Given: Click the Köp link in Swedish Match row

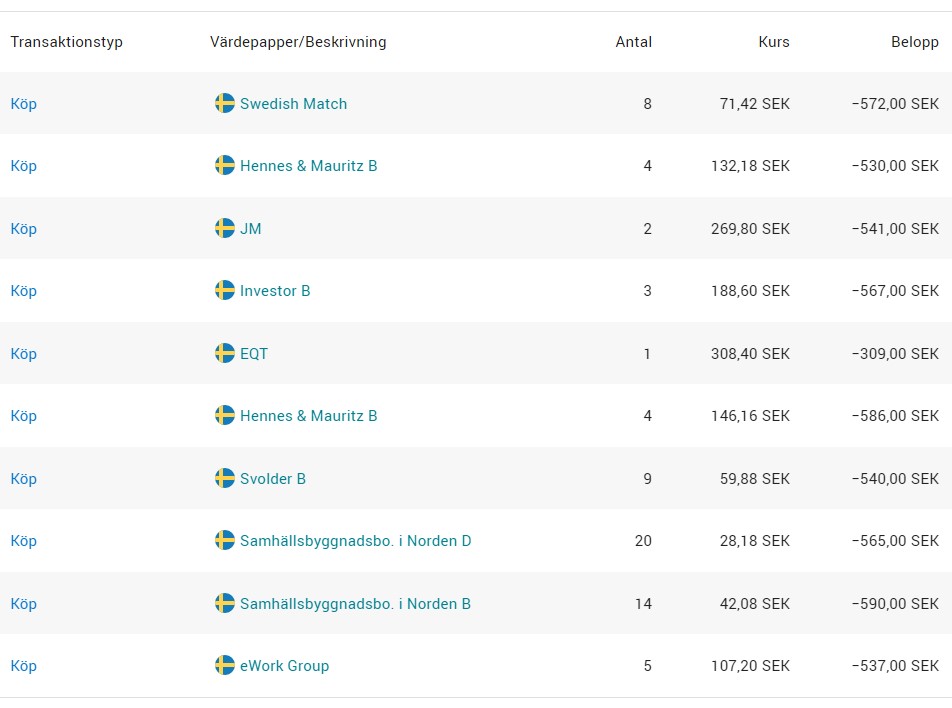Looking at the screenshot, I should [24, 104].
